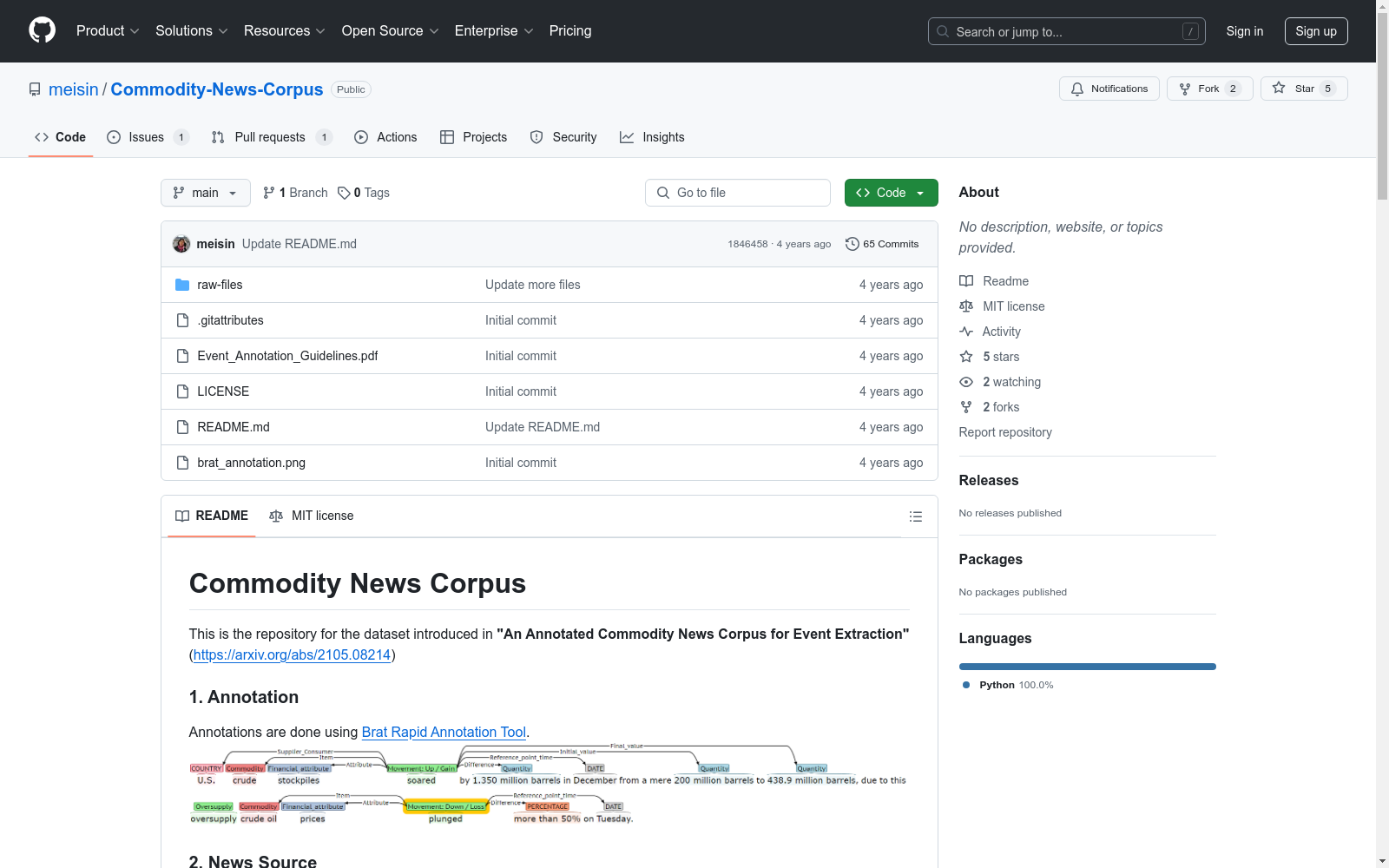
Task: Open the Issues tab
Action: coord(148,137)
